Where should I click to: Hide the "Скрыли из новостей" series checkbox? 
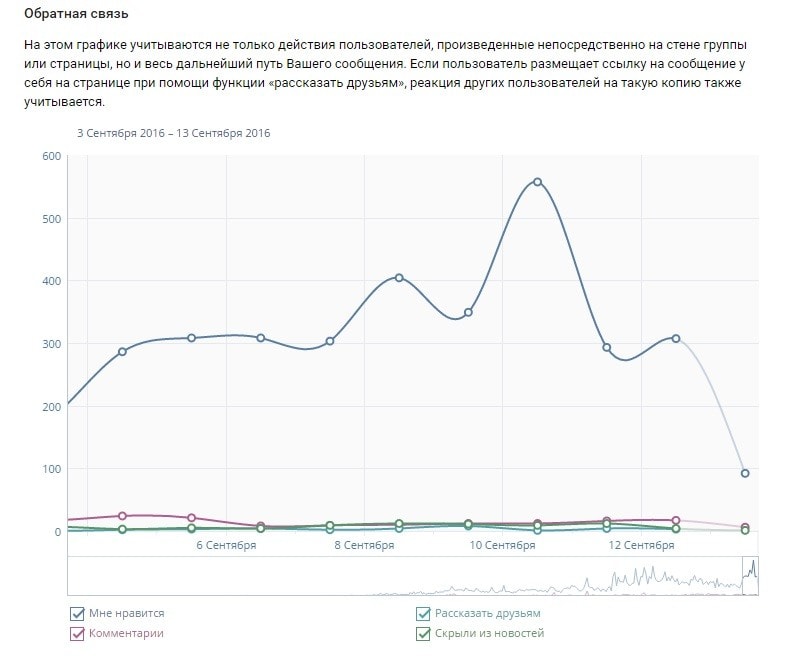coord(424,634)
